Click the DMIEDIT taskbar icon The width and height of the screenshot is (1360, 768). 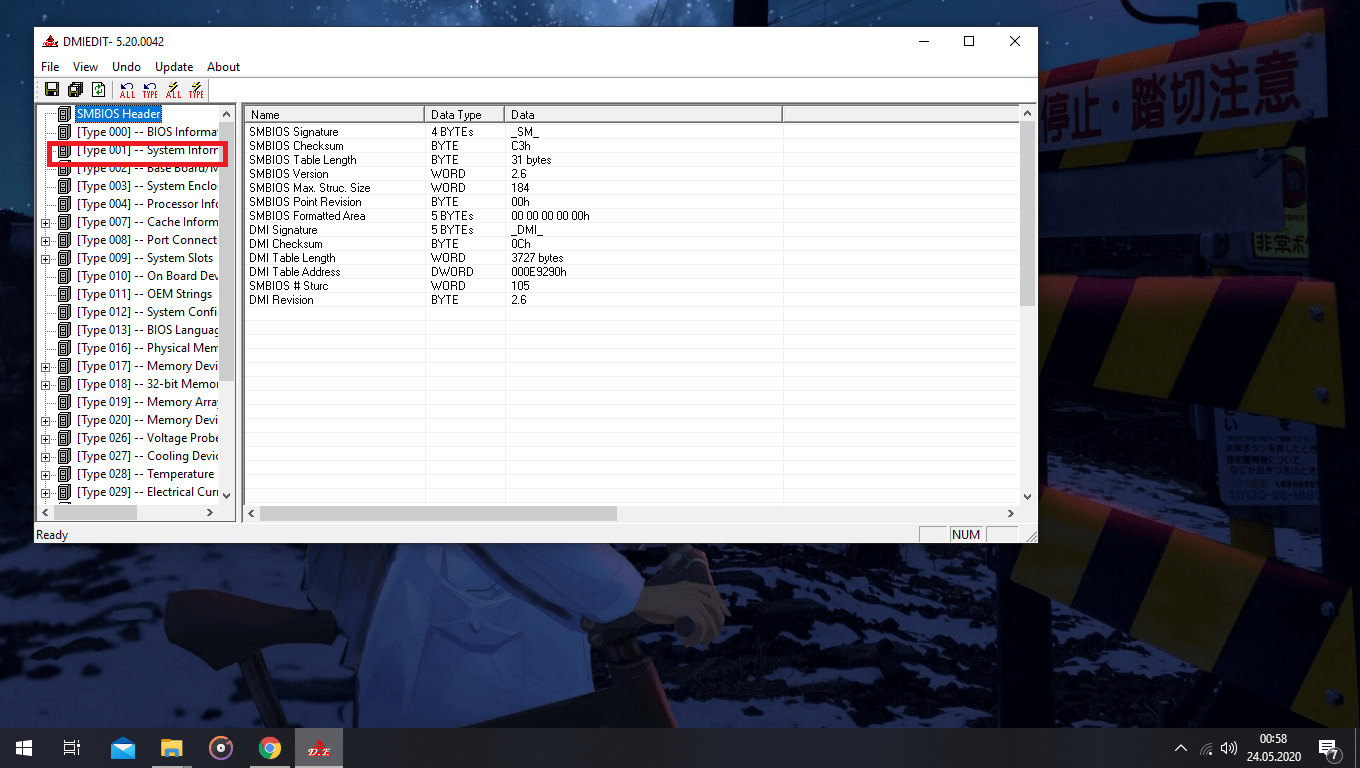(319, 748)
